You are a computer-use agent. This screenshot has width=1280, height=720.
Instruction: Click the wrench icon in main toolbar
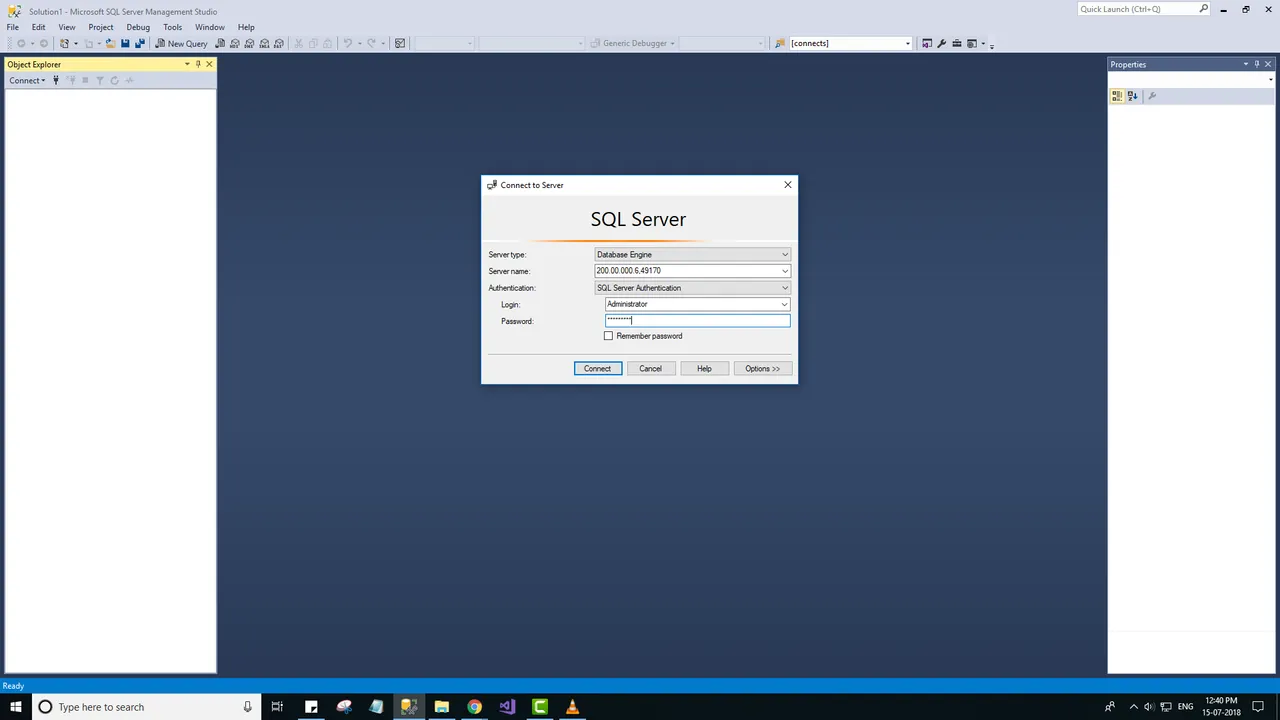click(x=942, y=43)
